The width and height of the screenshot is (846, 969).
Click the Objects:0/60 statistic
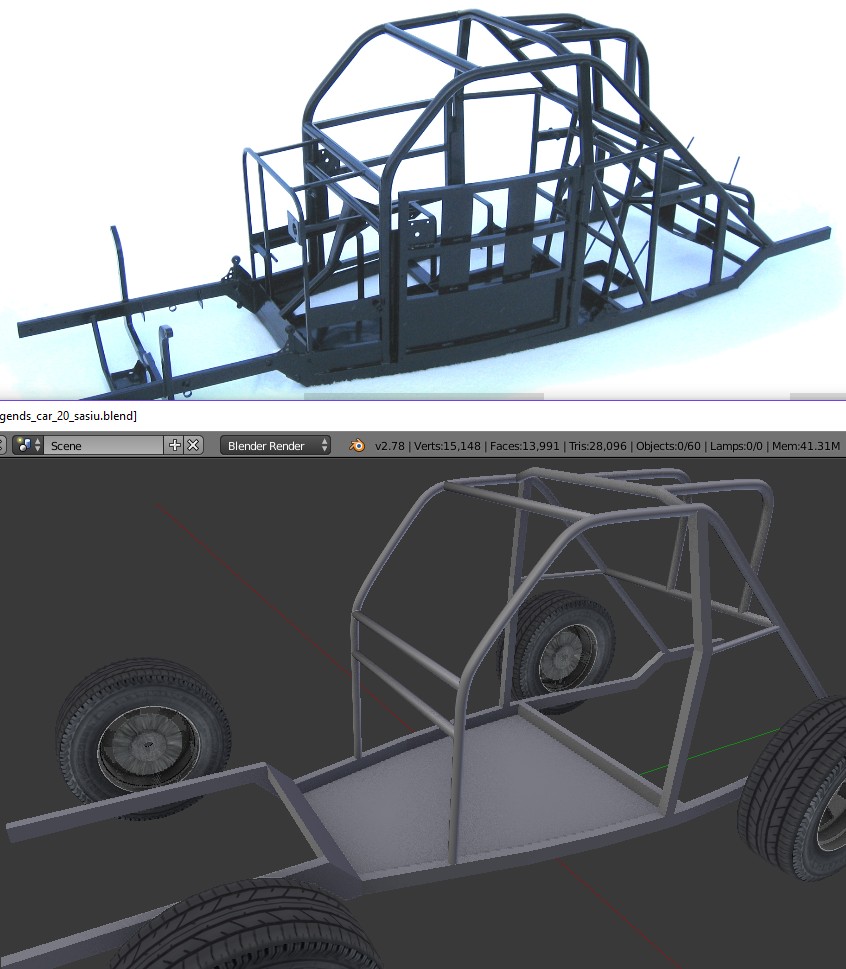coord(668,446)
